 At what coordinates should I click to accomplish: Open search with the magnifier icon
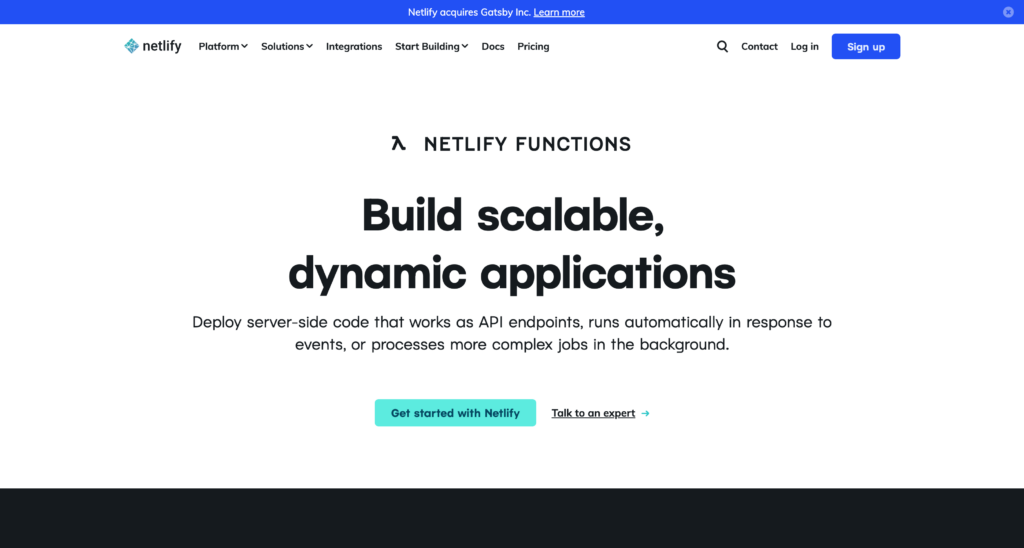tap(722, 46)
